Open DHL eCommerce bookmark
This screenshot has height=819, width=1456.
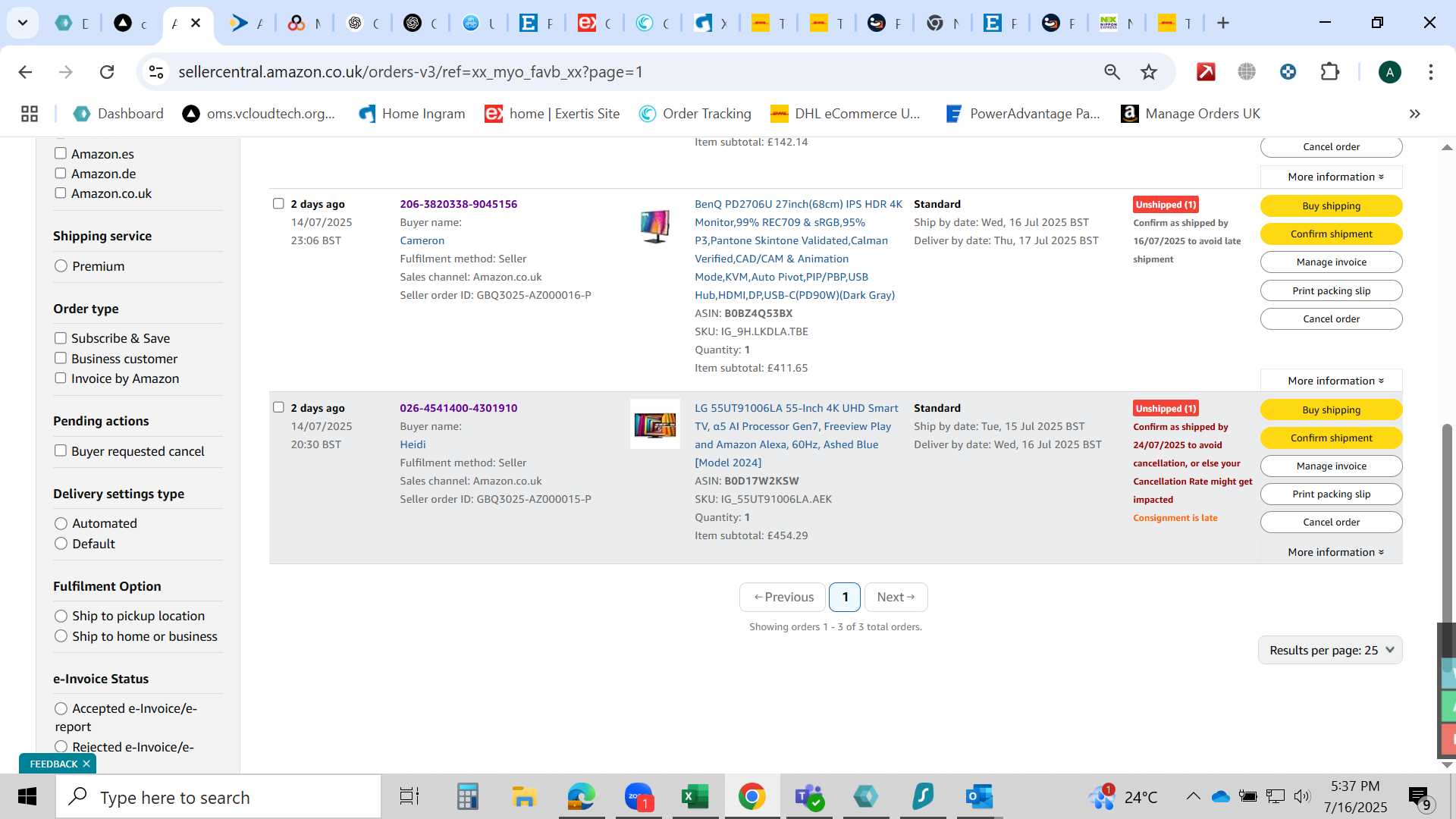coord(846,114)
